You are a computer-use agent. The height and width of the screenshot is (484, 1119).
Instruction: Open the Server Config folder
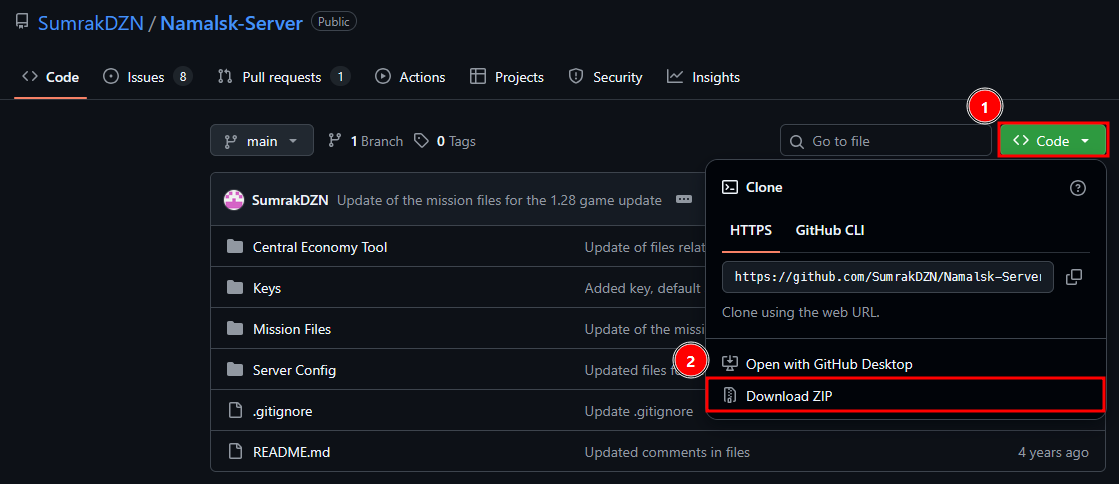pos(295,370)
